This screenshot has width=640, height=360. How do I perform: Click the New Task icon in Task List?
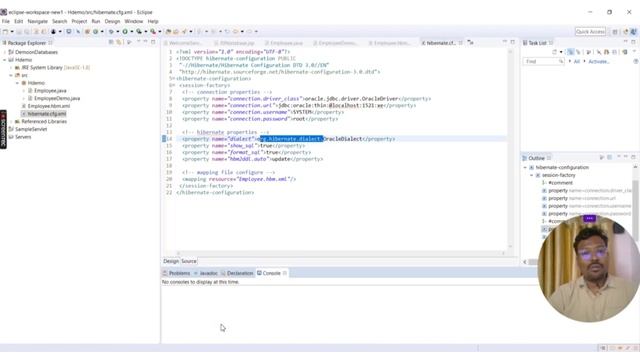555,52
